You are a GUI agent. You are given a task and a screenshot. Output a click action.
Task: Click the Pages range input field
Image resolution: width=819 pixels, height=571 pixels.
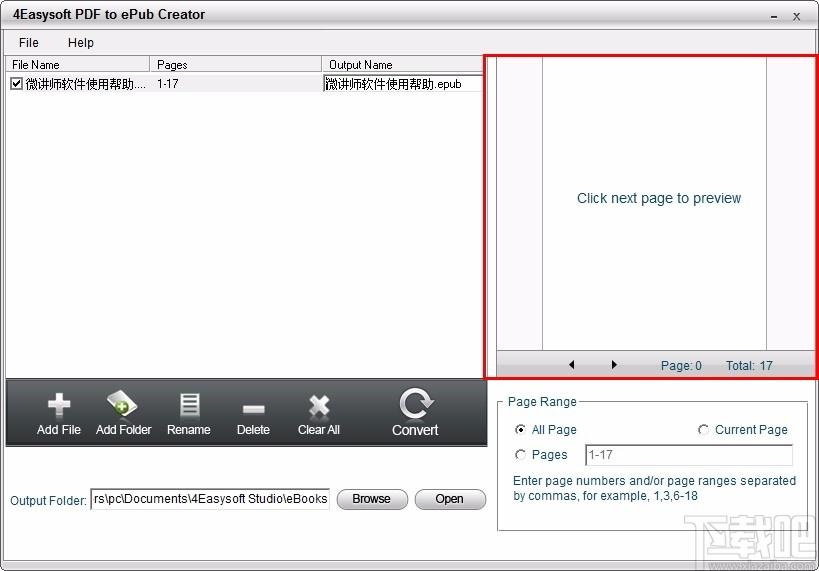(x=689, y=455)
